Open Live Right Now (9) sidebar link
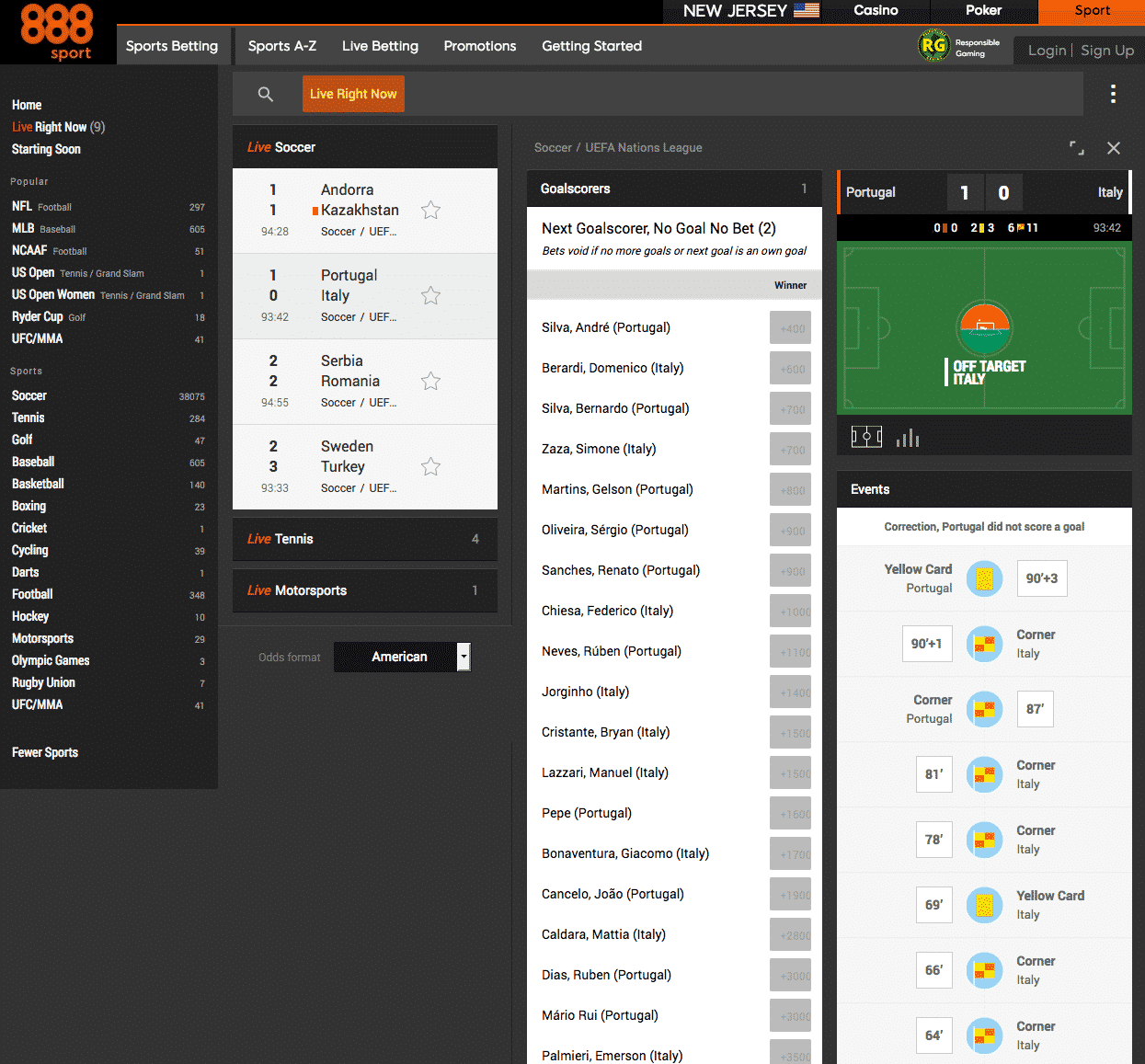Viewport: 1145px width, 1064px height. [x=59, y=127]
